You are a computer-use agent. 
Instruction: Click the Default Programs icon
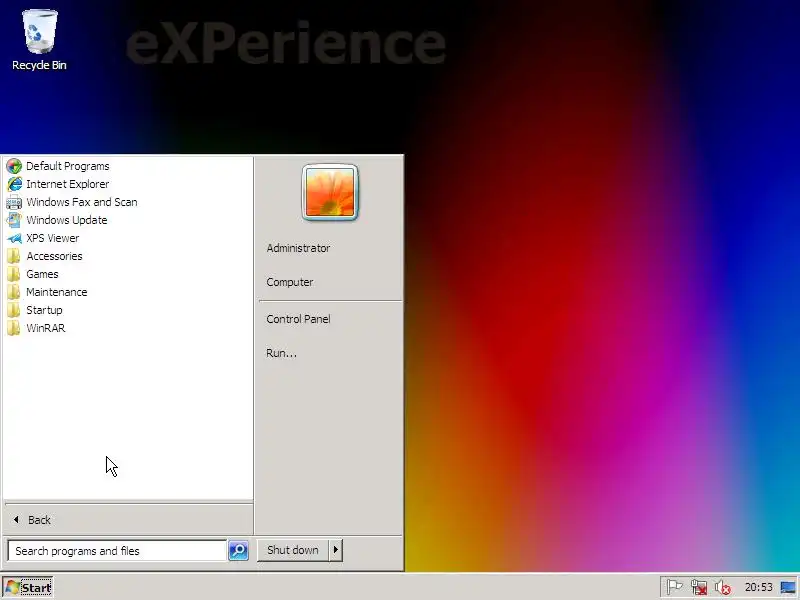14,166
